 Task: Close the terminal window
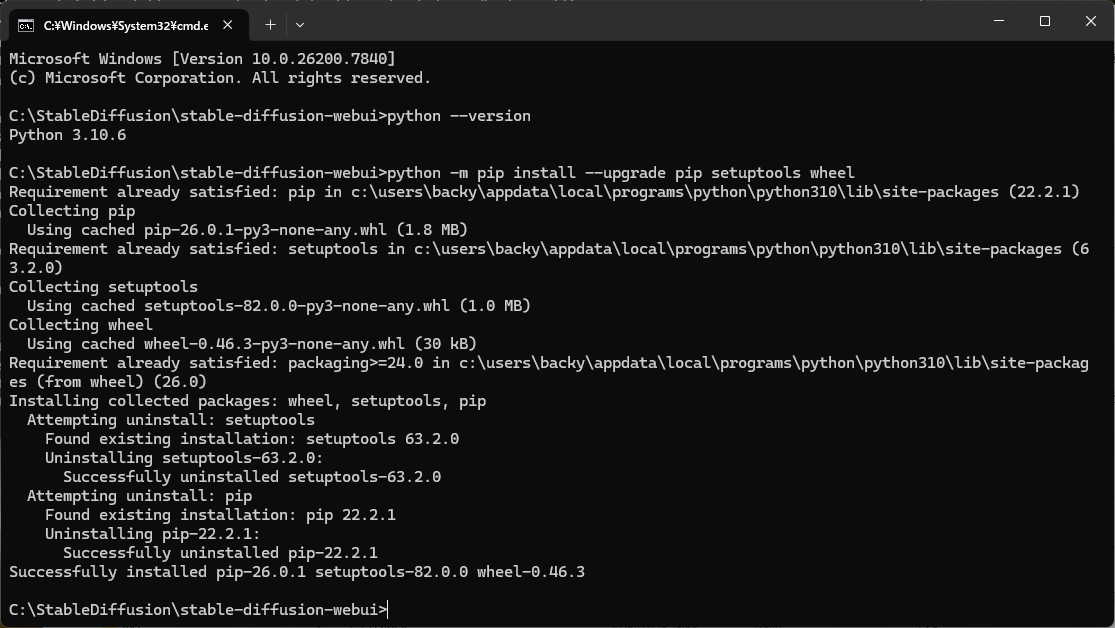coord(1091,21)
